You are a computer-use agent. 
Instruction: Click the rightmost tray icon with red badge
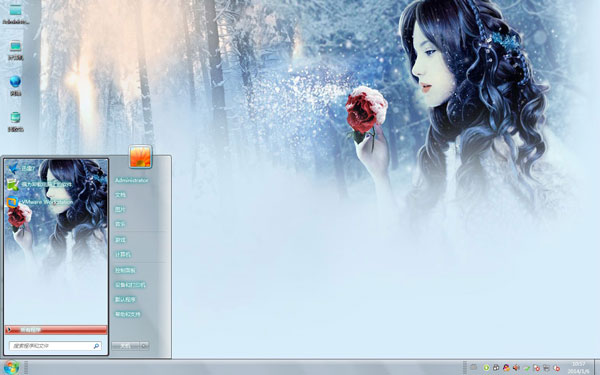[556, 368]
